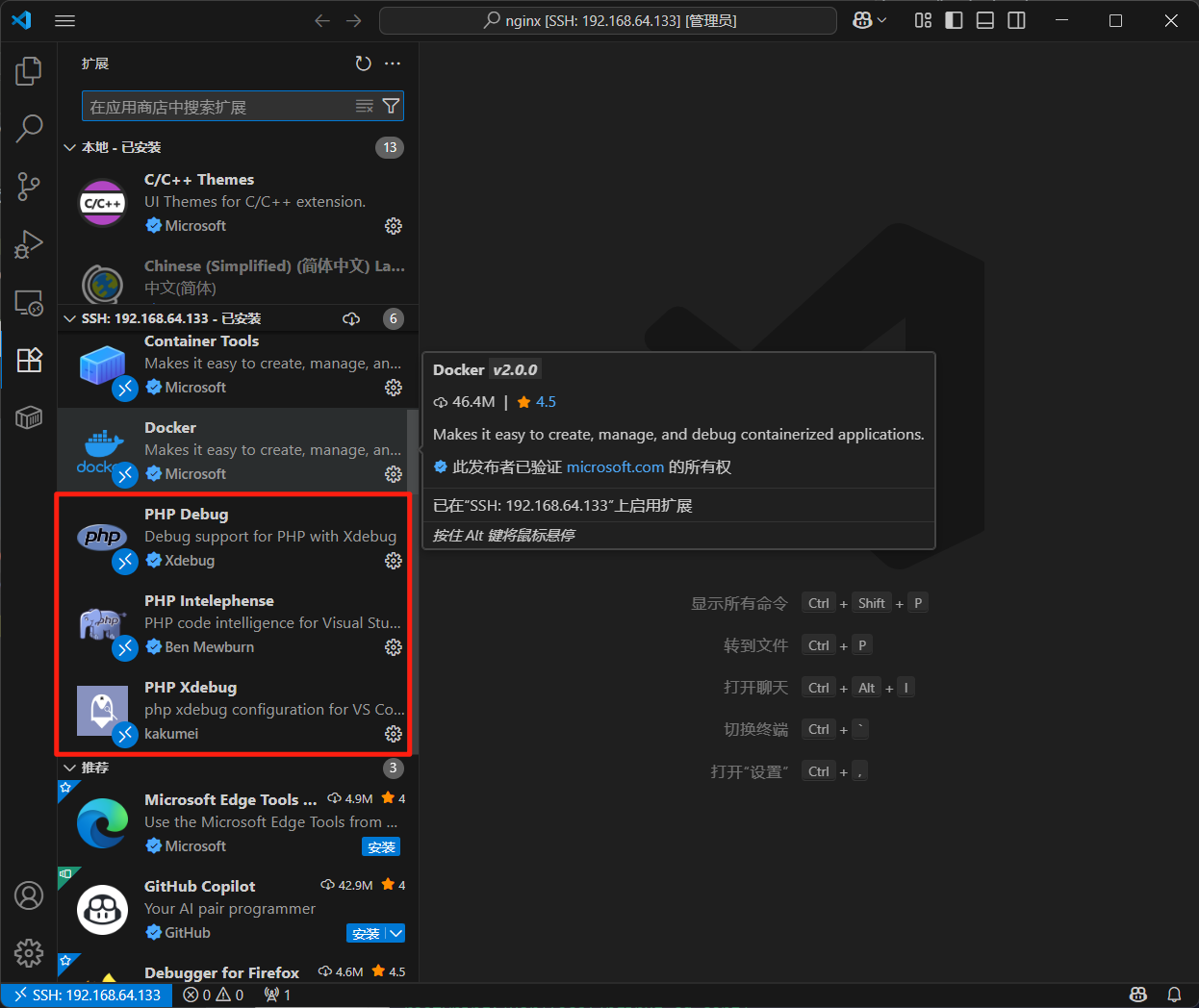Toggle the bottom panel
The image size is (1199, 1008).
click(x=985, y=20)
